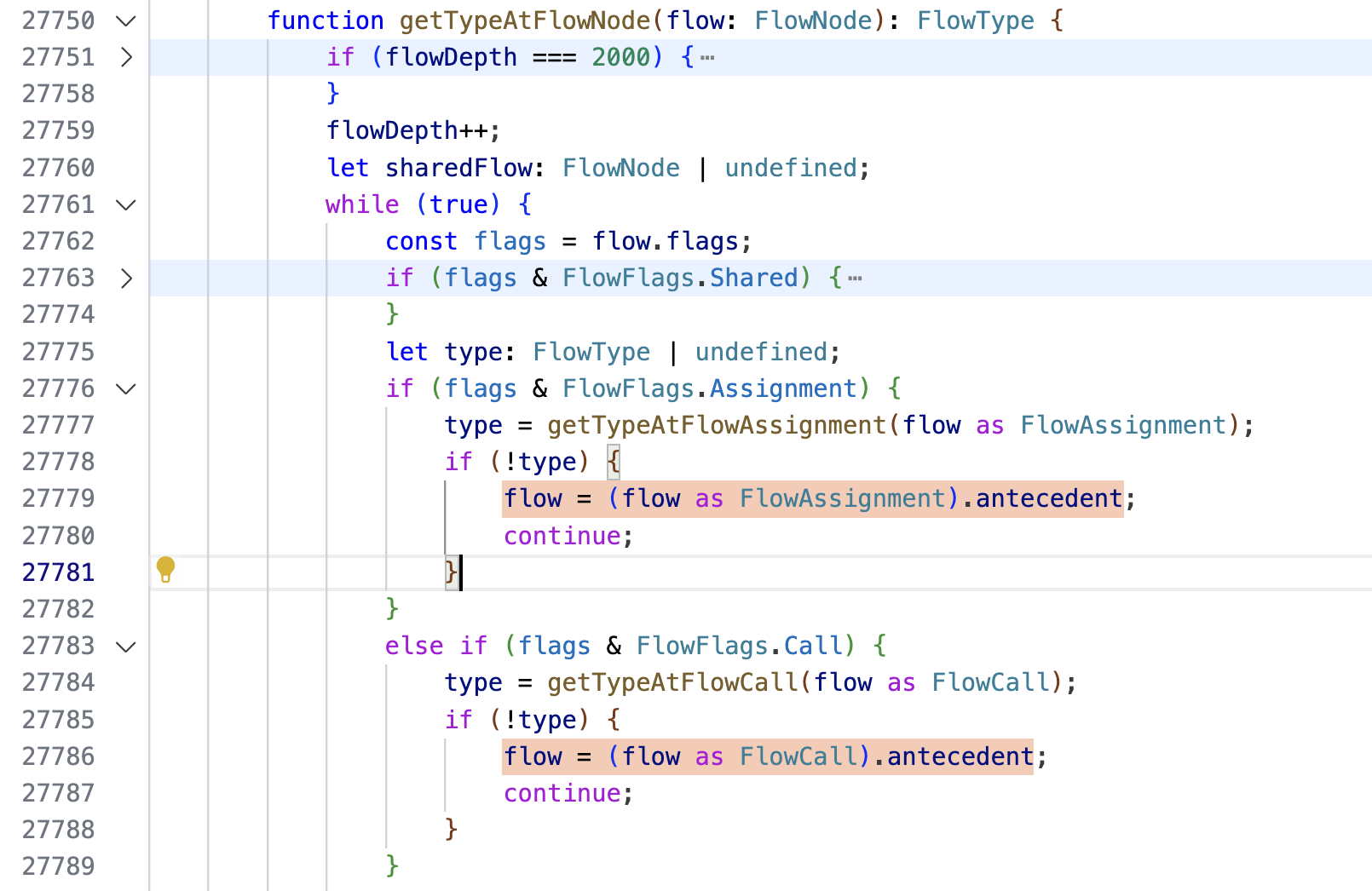1372x891 pixels.
Task: Click line number 27781 in the gutter
Action: pos(58,572)
